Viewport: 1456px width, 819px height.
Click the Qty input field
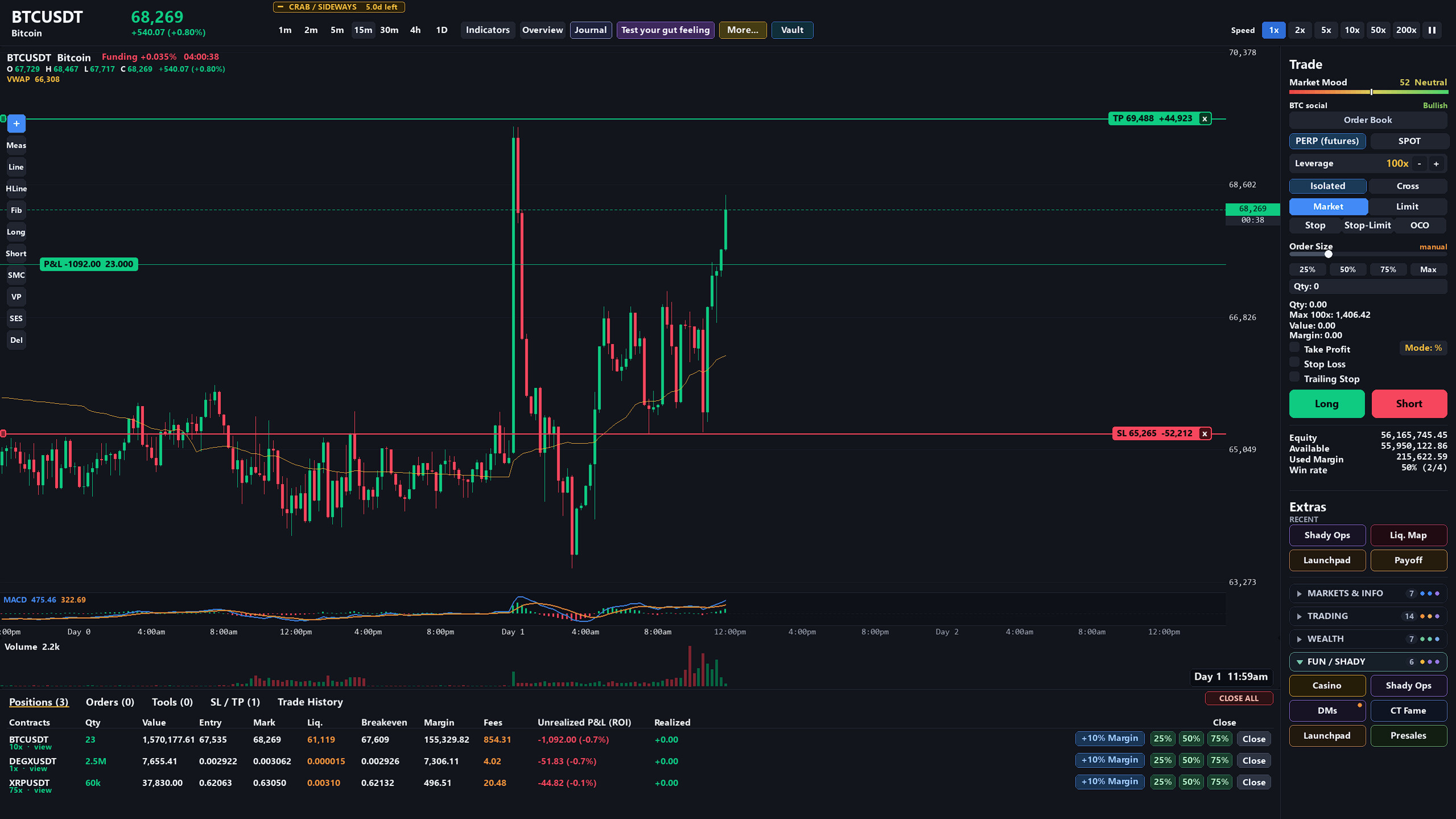tap(1368, 287)
